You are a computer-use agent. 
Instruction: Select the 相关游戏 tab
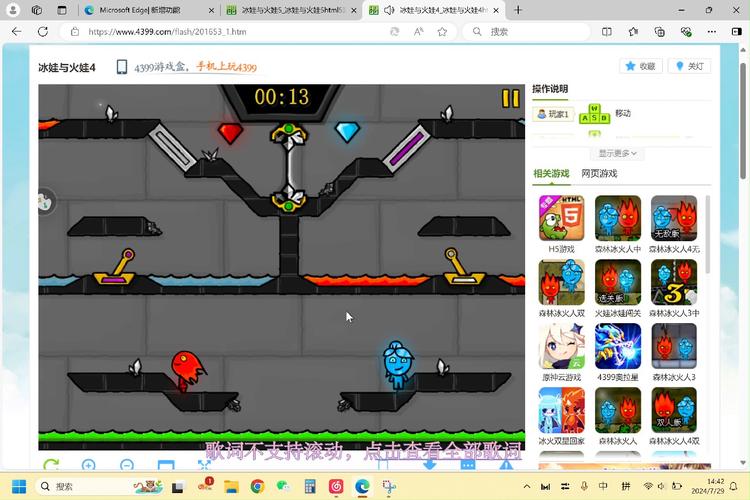click(551, 174)
